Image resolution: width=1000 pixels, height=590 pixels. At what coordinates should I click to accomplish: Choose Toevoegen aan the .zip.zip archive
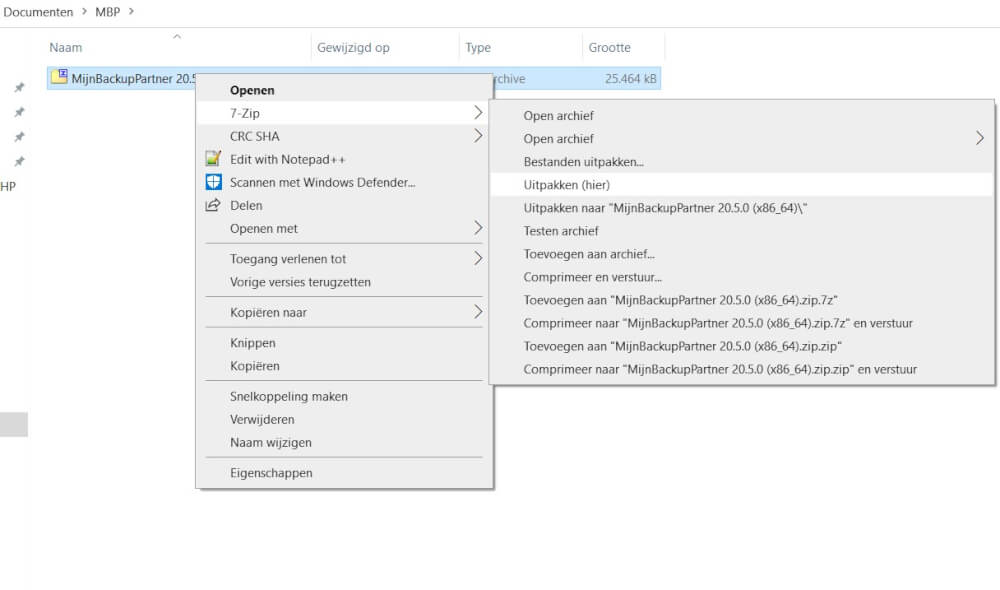click(x=682, y=346)
